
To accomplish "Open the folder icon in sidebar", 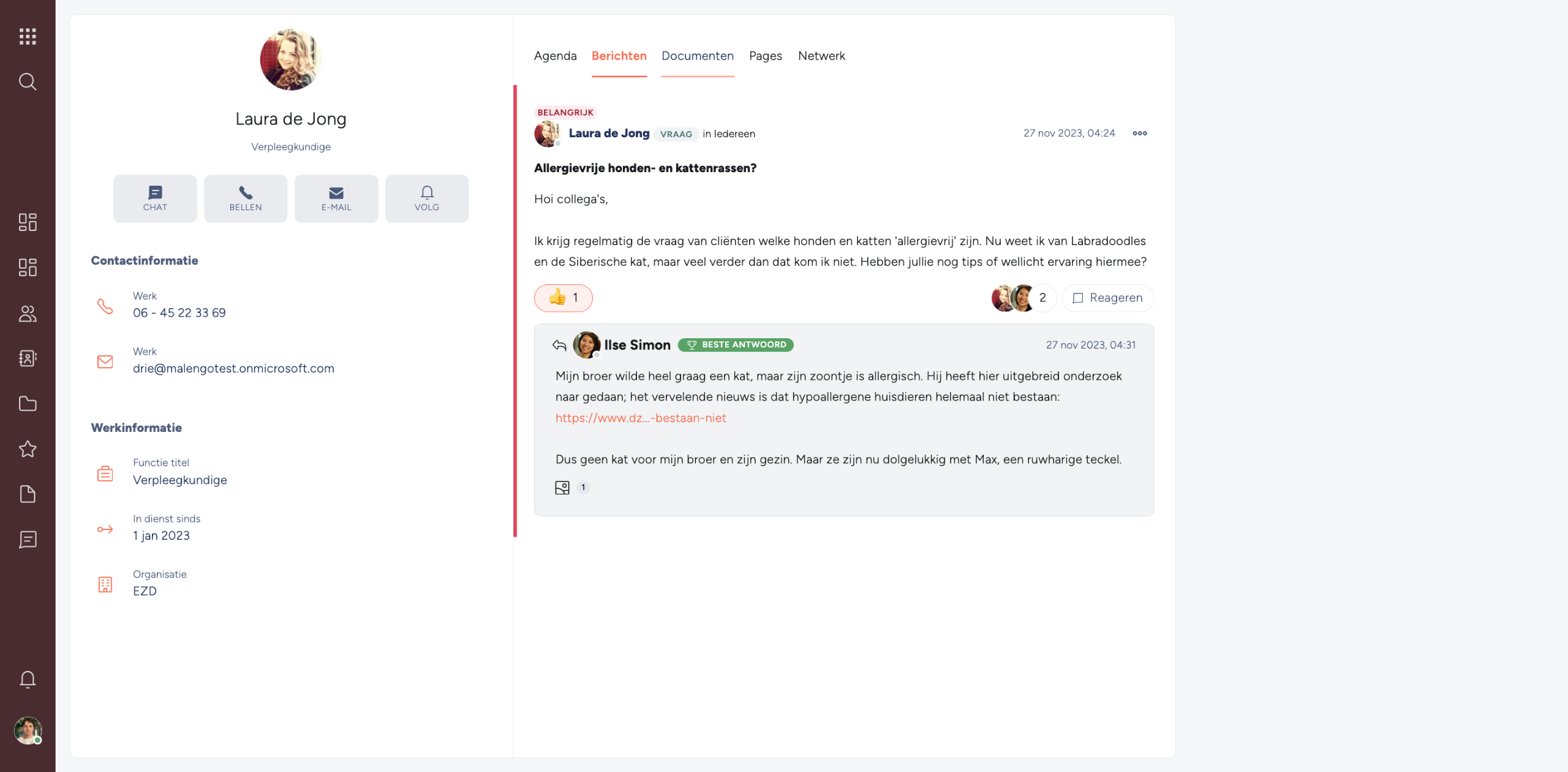I will point(28,403).
